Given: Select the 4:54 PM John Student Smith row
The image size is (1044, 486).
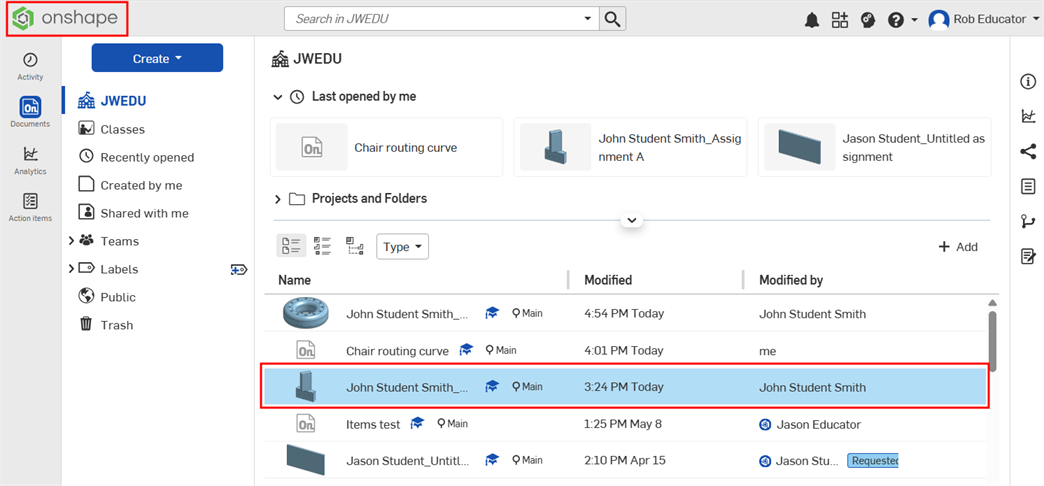Looking at the screenshot, I should (625, 313).
